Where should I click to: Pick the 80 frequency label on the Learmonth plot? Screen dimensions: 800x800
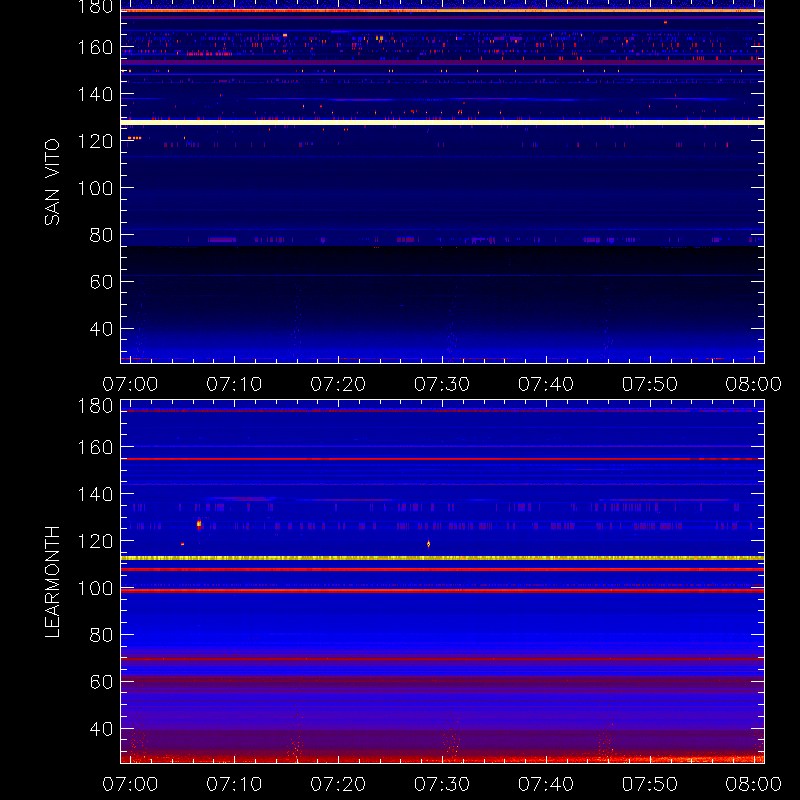tap(101, 635)
